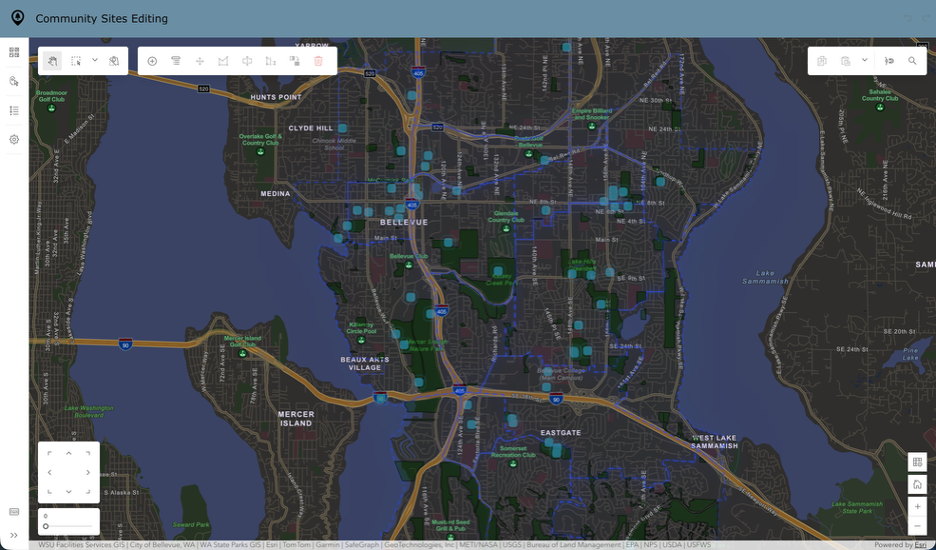Image resolution: width=936 pixels, height=550 pixels.
Task: Click the WEST LAKE SAMMAMISH label
Action: (x=715, y=441)
